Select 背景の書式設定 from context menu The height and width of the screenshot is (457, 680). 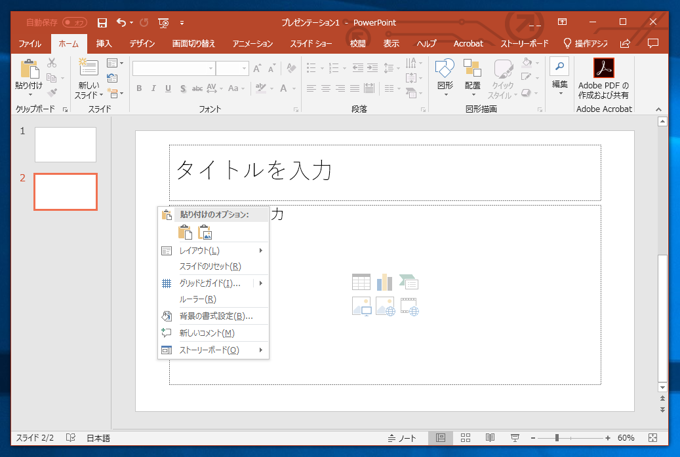(215, 316)
